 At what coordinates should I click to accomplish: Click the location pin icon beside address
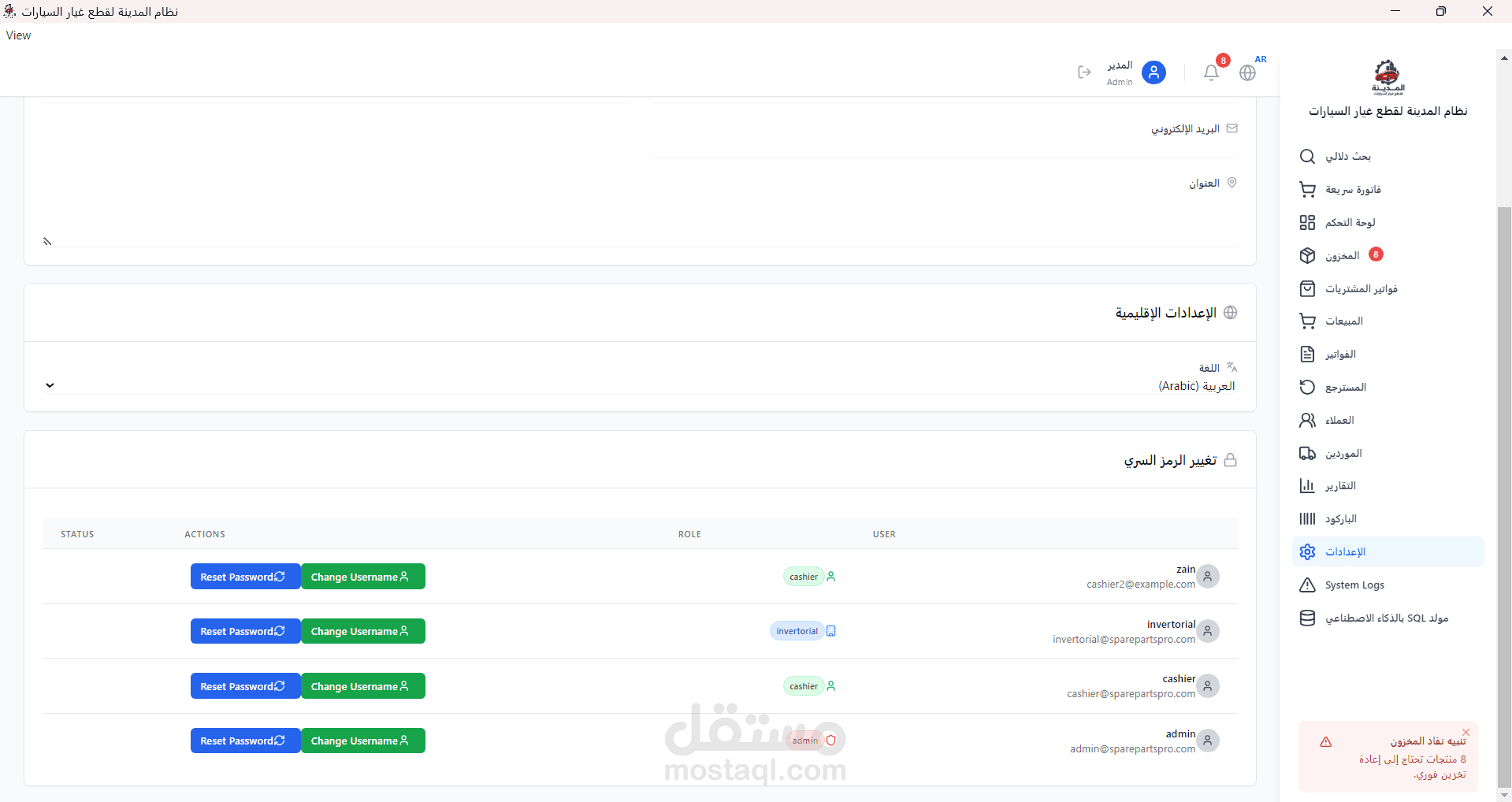point(1232,183)
